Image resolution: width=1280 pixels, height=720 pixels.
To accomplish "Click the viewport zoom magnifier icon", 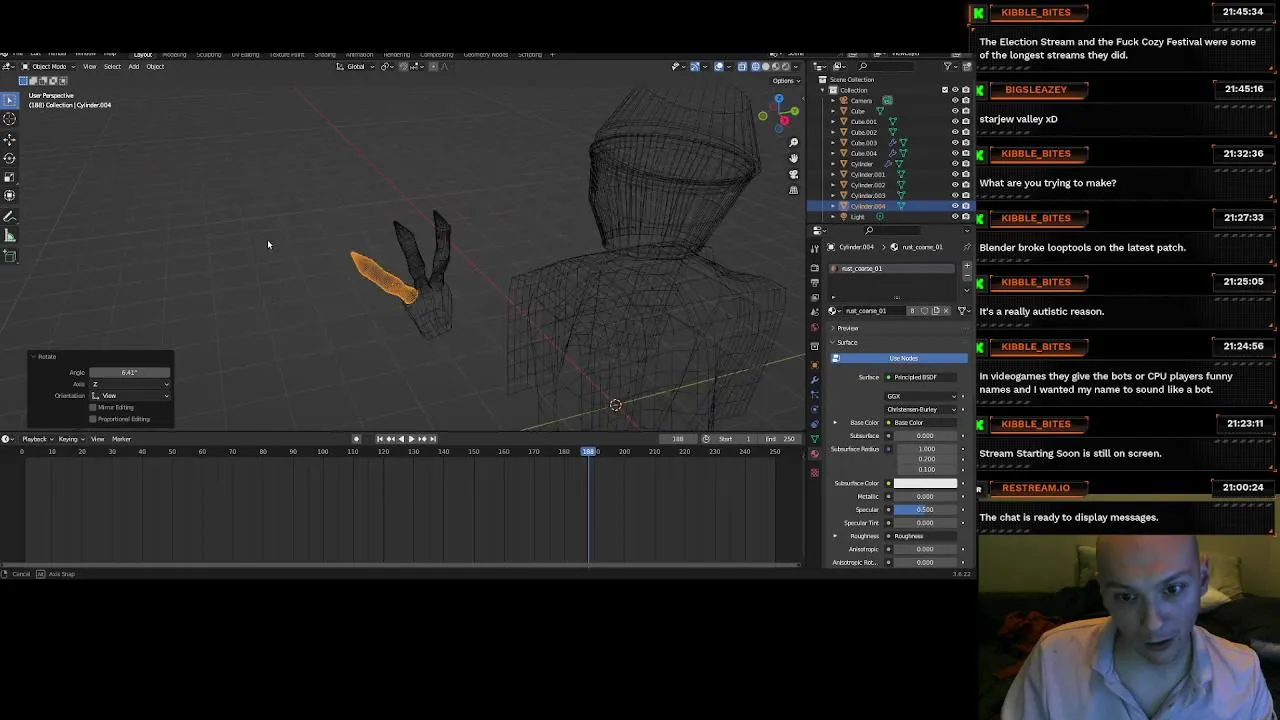I will tap(794, 142).
